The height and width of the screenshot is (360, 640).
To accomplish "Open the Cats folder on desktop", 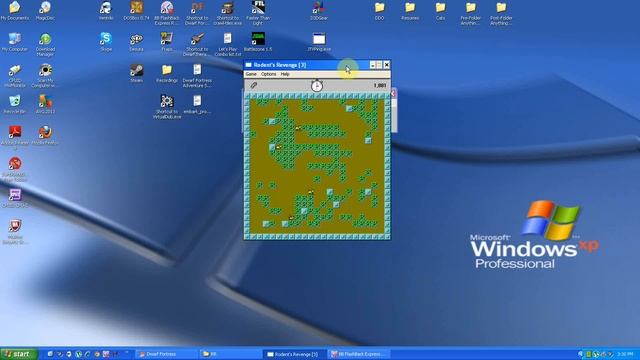I will point(440,11).
